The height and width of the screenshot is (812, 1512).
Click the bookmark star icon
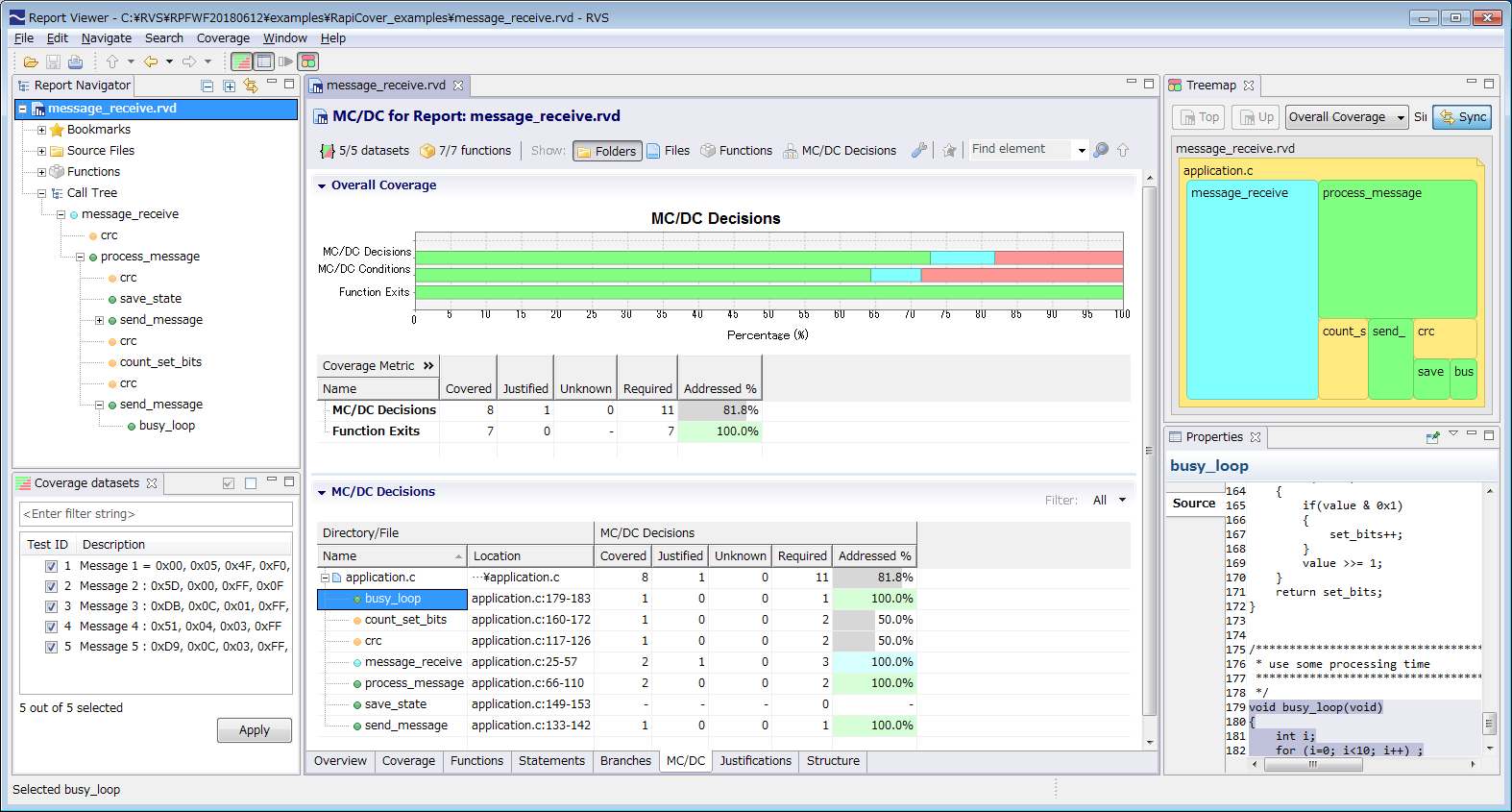click(x=949, y=150)
